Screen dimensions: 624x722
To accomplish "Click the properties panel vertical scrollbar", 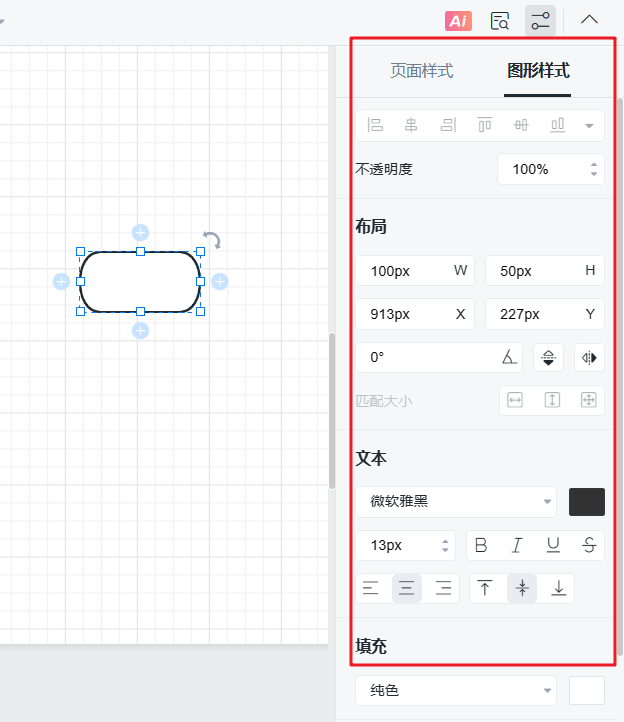I will coord(620,377).
